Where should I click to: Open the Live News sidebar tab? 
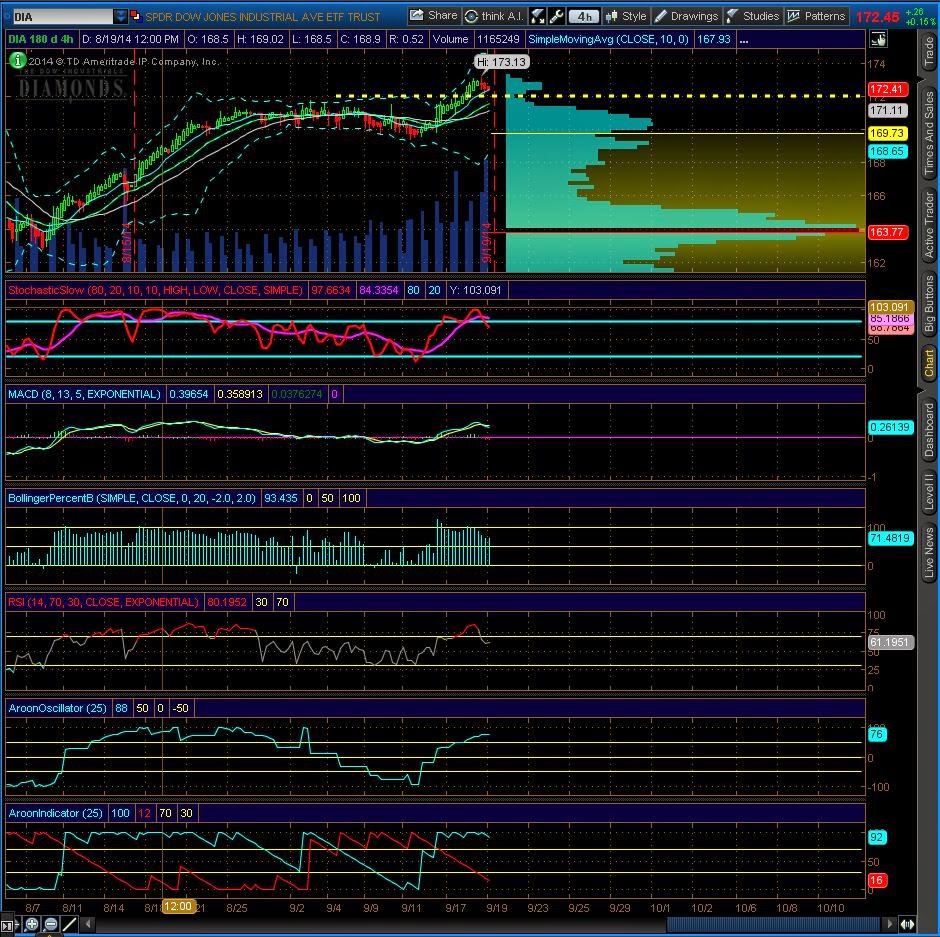pyautogui.click(x=929, y=552)
